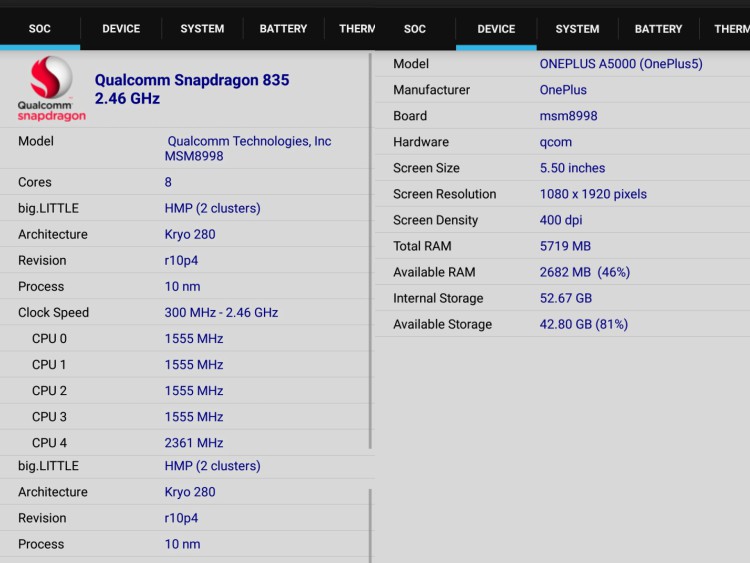The image size is (750, 563).
Task: Click the 'CPU 3' row label
Action: coord(49,417)
